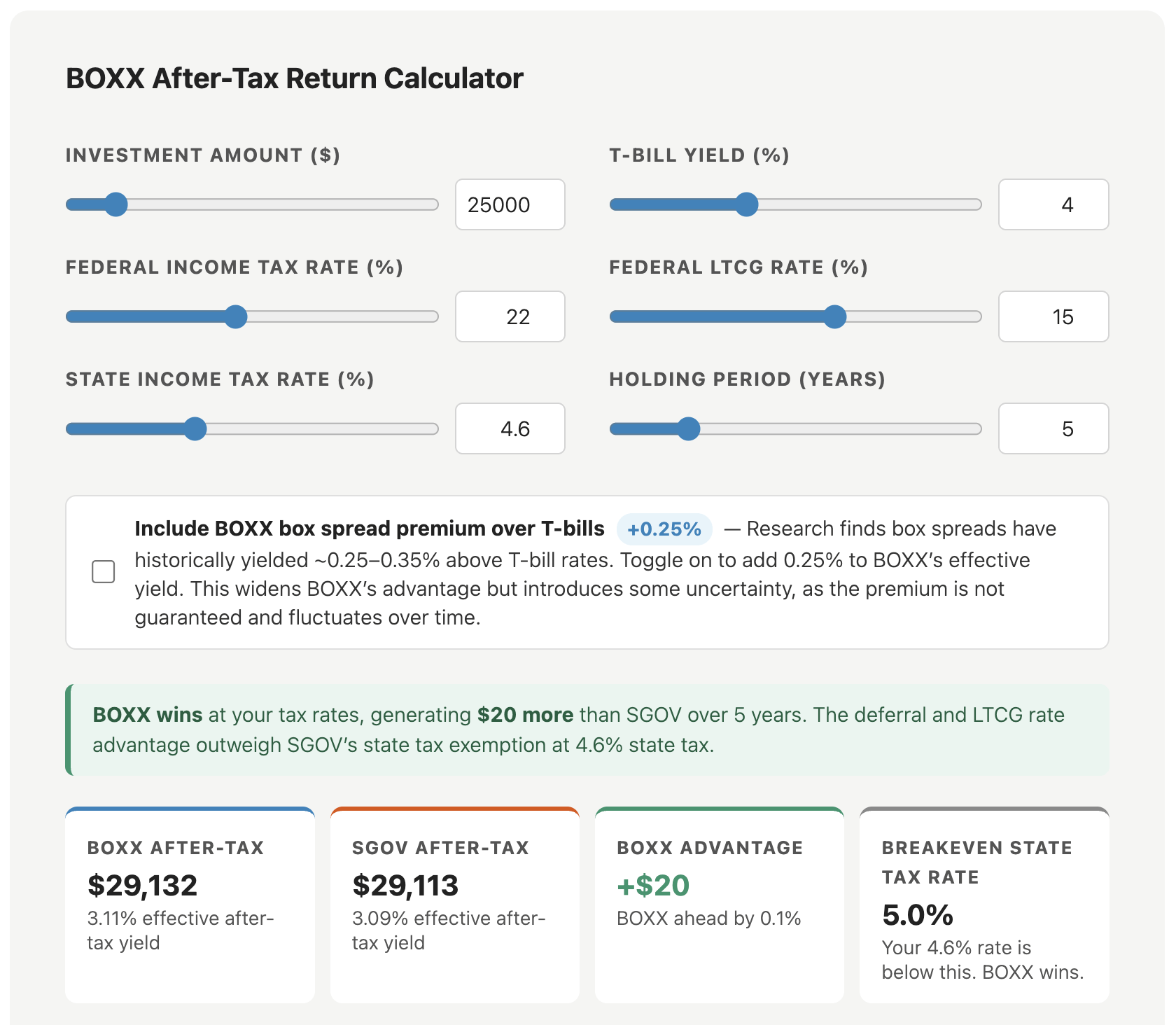
Task: Focus the federal income tax field showing 22
Action: [x=510, y=316]
